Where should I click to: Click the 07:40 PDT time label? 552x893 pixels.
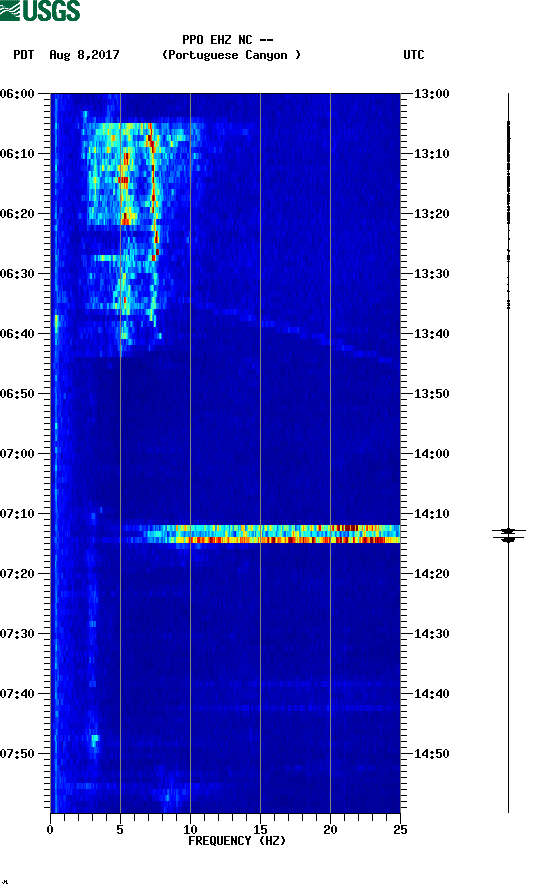(17, 694)
